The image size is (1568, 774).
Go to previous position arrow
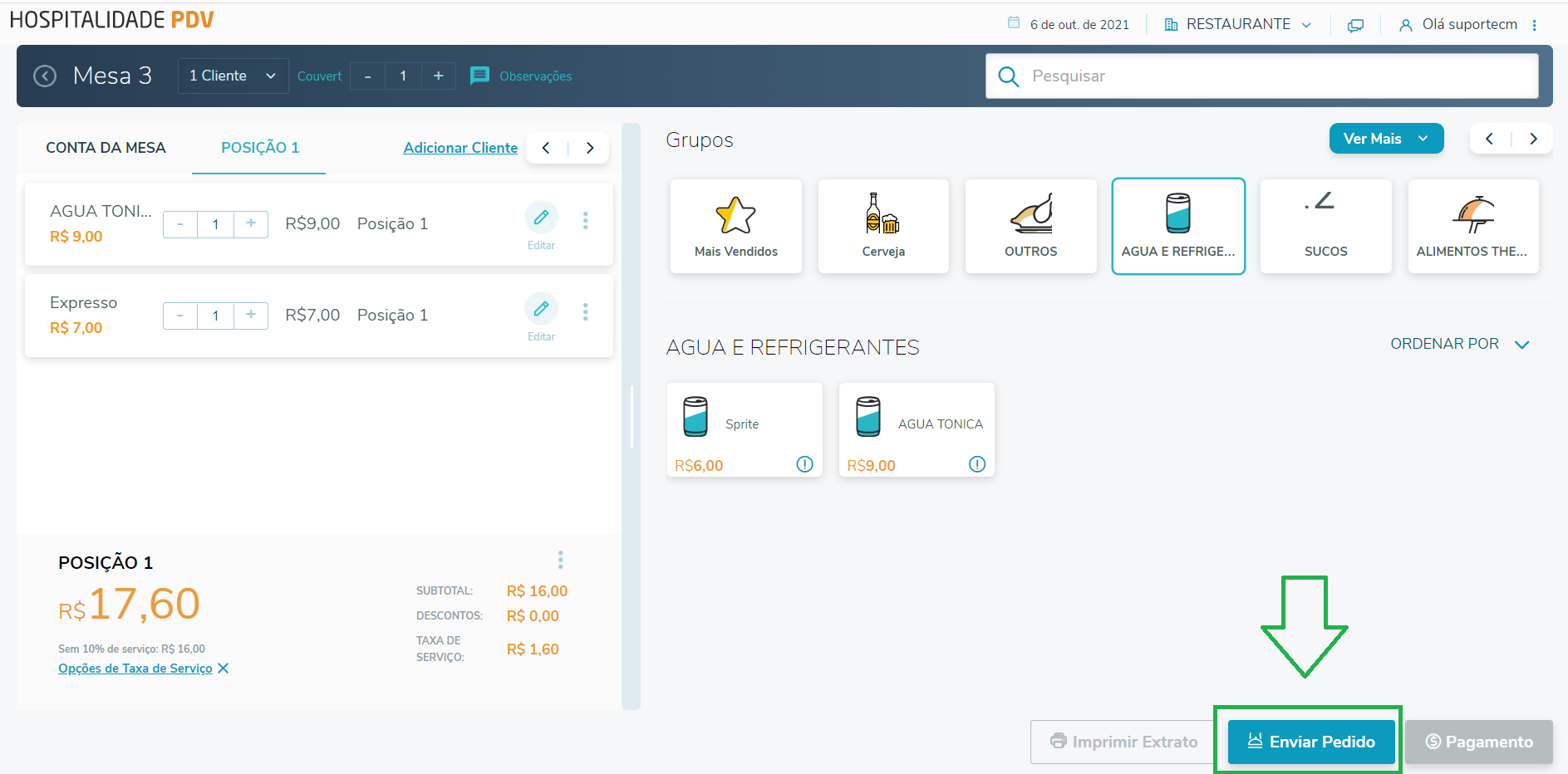tap(547, 148)
